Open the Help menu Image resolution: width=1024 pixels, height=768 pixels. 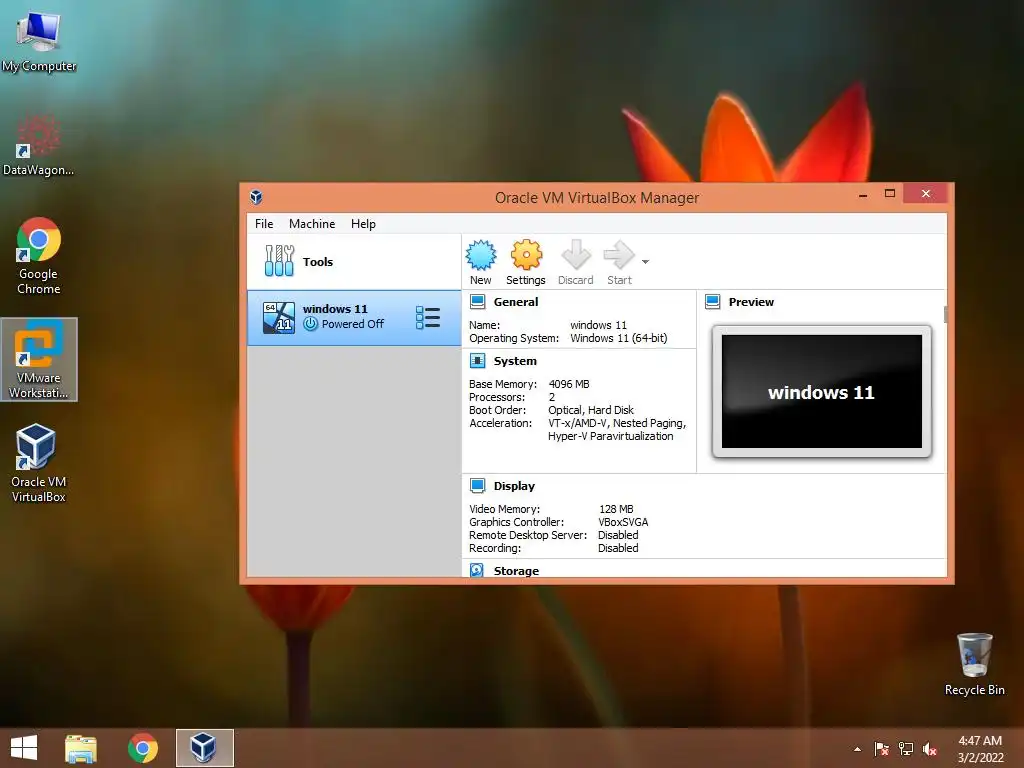click(x=363, y=223)
